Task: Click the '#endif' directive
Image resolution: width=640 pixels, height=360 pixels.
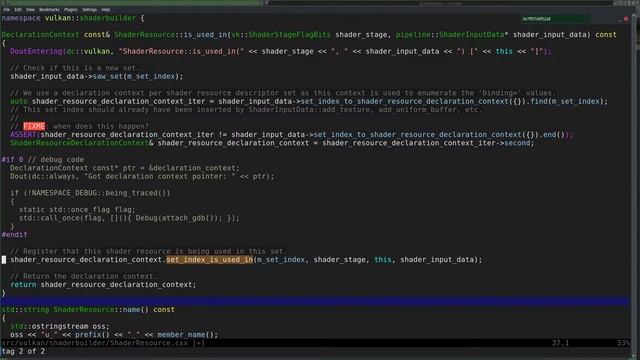Action: tap(14, 235)
